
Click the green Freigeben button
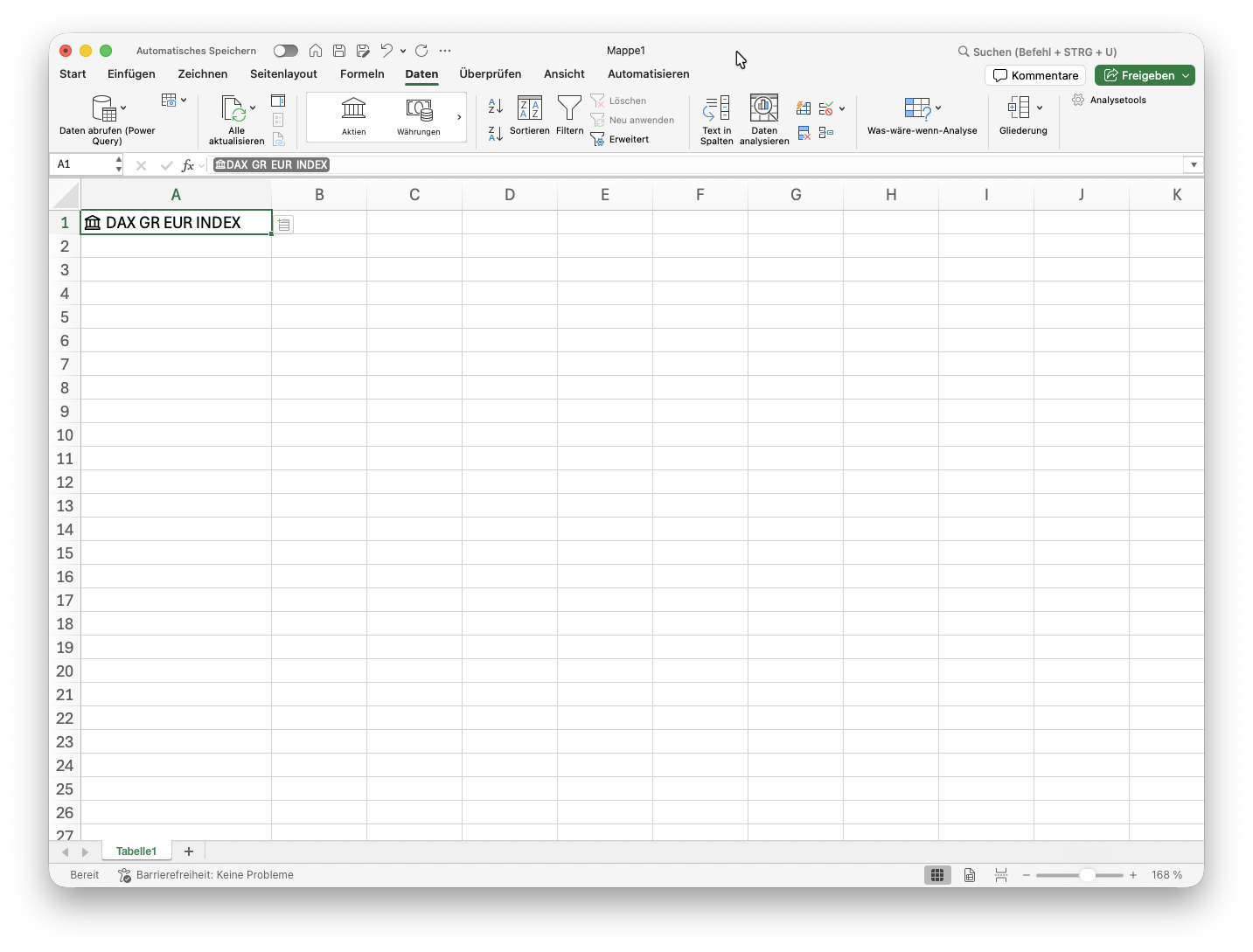tap(1145, 75)
